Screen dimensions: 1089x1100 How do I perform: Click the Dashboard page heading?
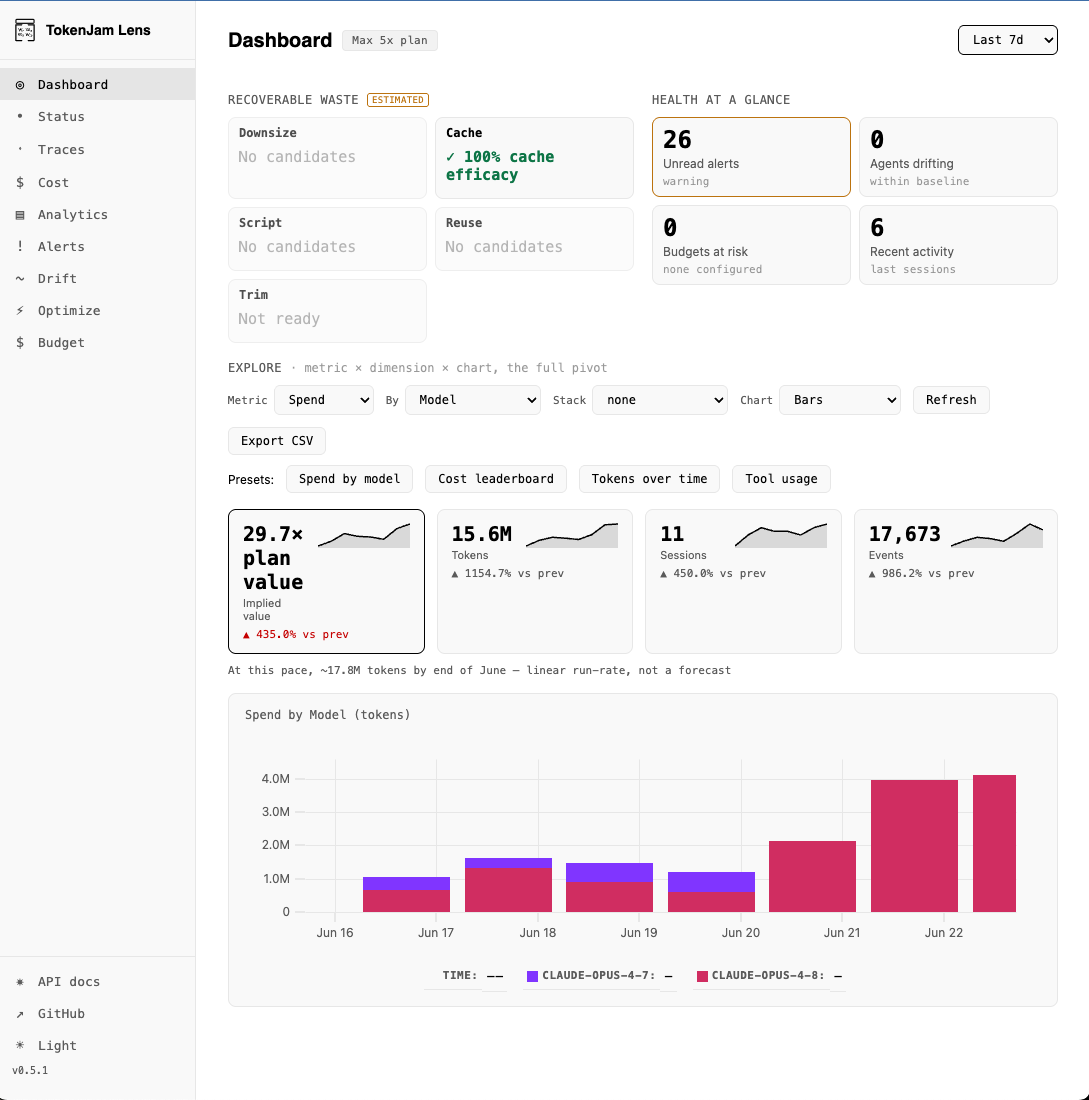[x=280, y=40]
